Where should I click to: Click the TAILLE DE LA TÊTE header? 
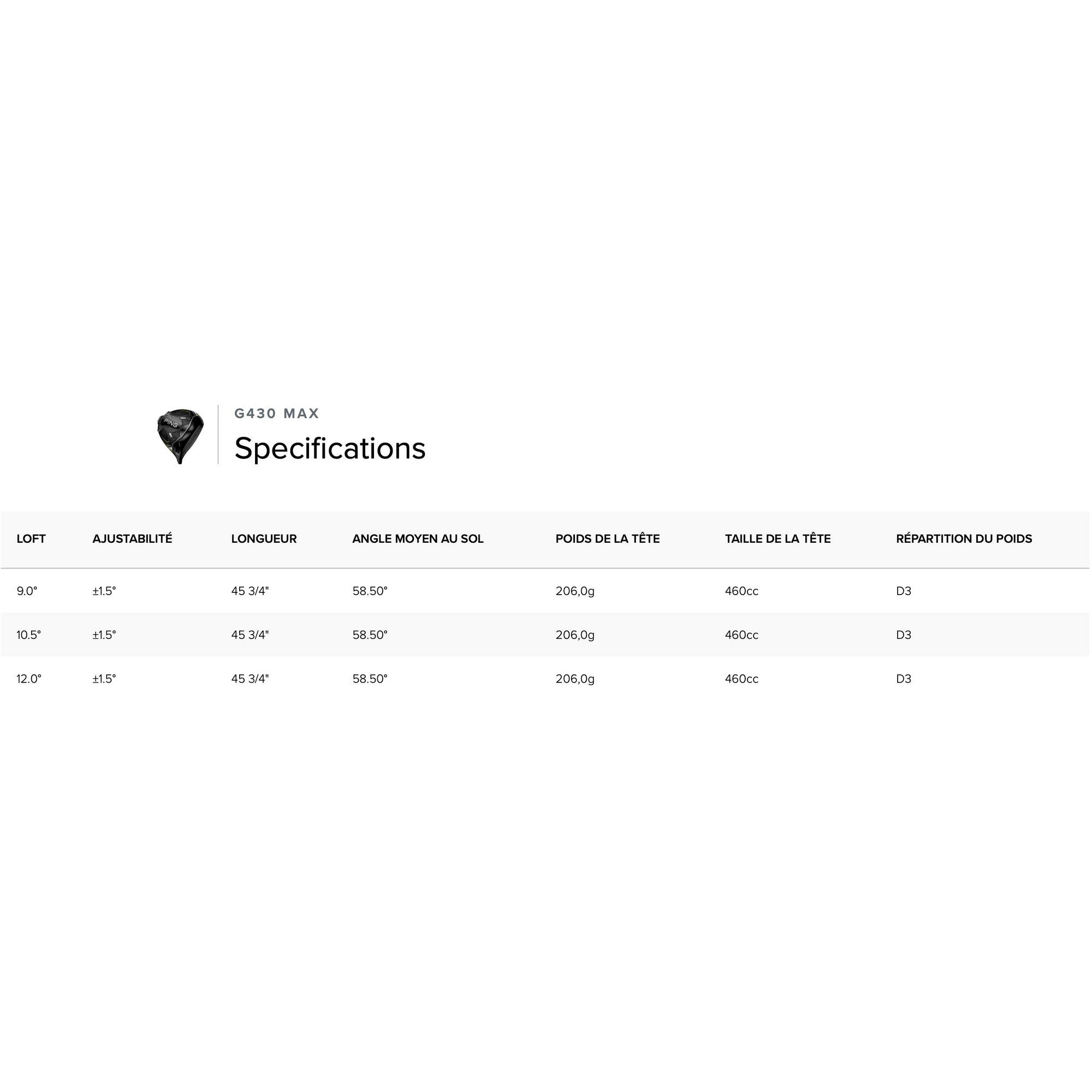(x=778, y=539)
